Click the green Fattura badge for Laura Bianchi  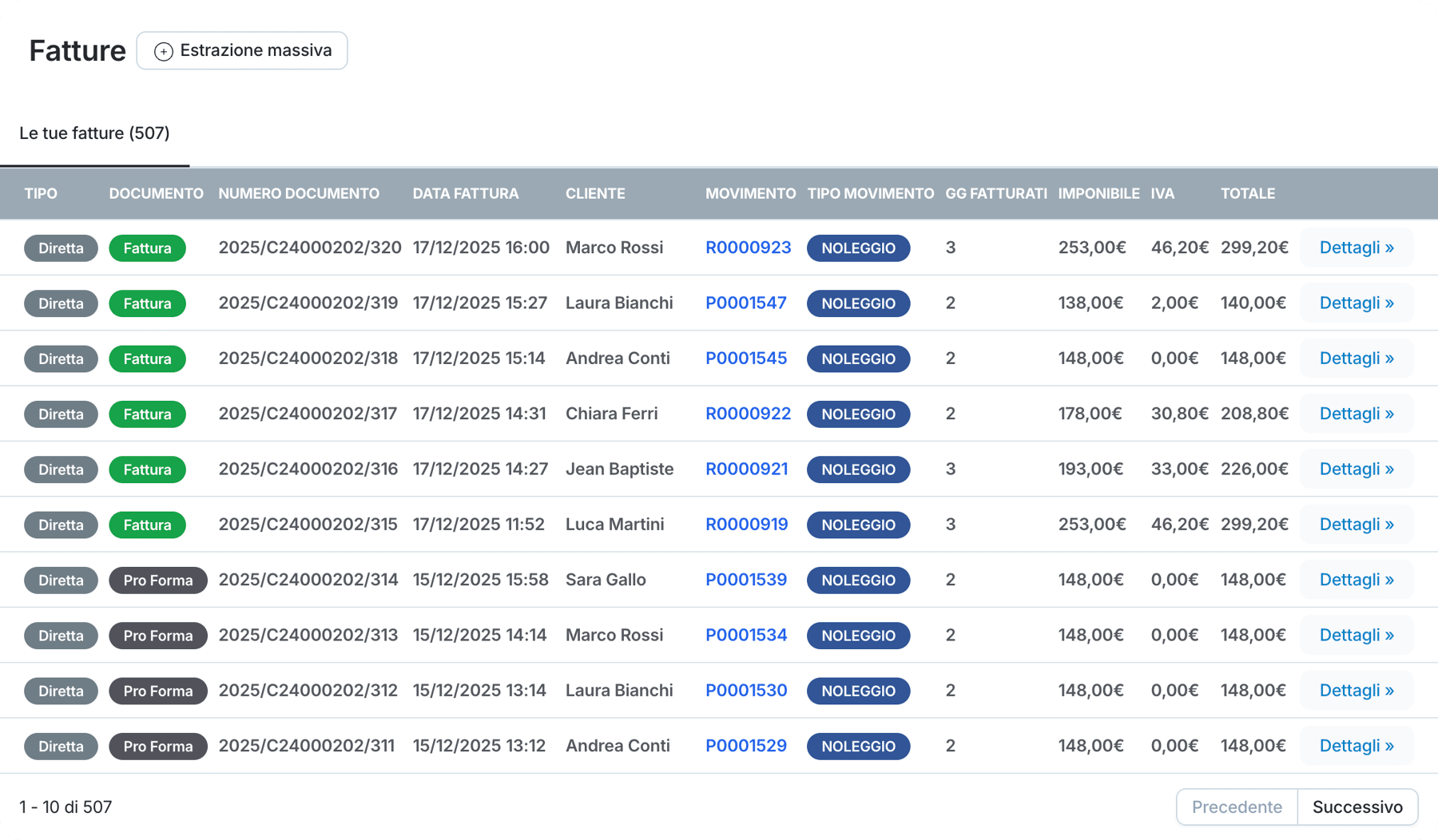coord(147,303)
